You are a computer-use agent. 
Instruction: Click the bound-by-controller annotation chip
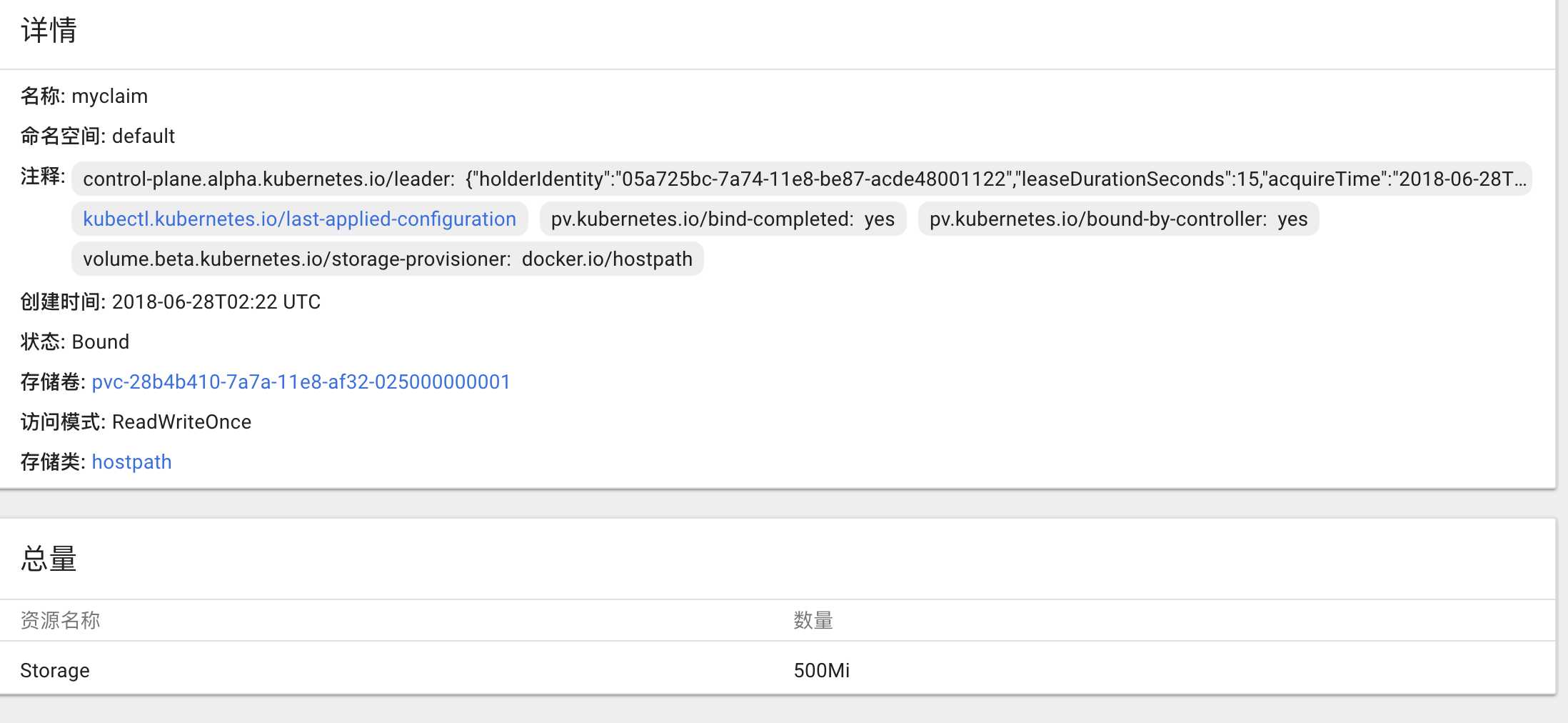pos(1118,219)
